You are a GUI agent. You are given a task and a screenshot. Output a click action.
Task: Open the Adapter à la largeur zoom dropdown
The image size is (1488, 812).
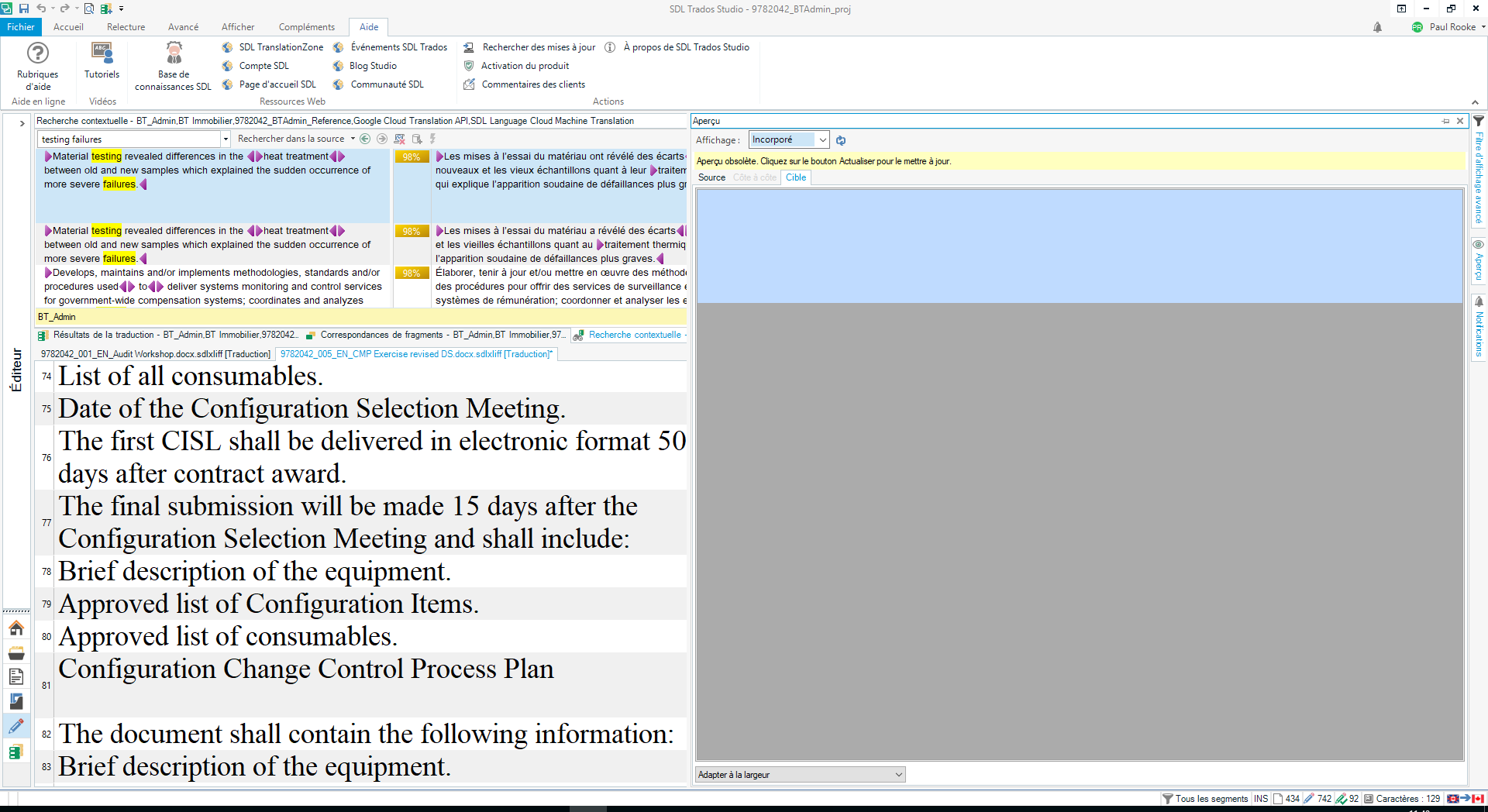tap(801, 774)
